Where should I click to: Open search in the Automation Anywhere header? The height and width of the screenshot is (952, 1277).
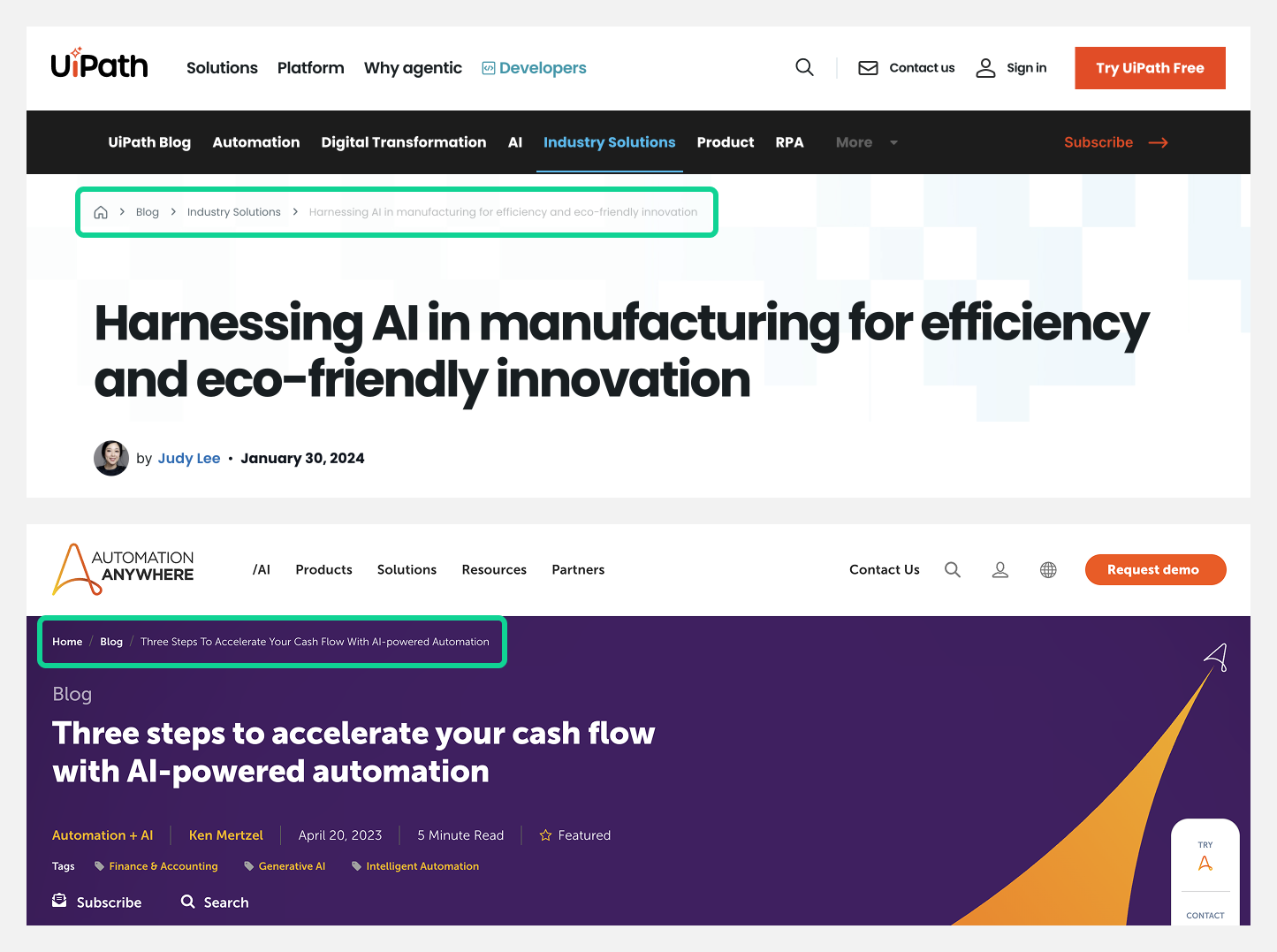tap(953, 569)
